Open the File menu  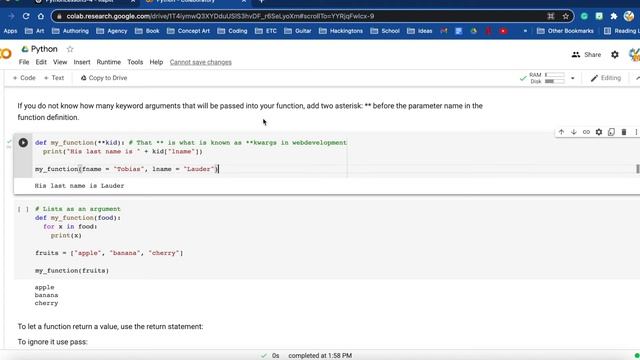tap(24, 62)
